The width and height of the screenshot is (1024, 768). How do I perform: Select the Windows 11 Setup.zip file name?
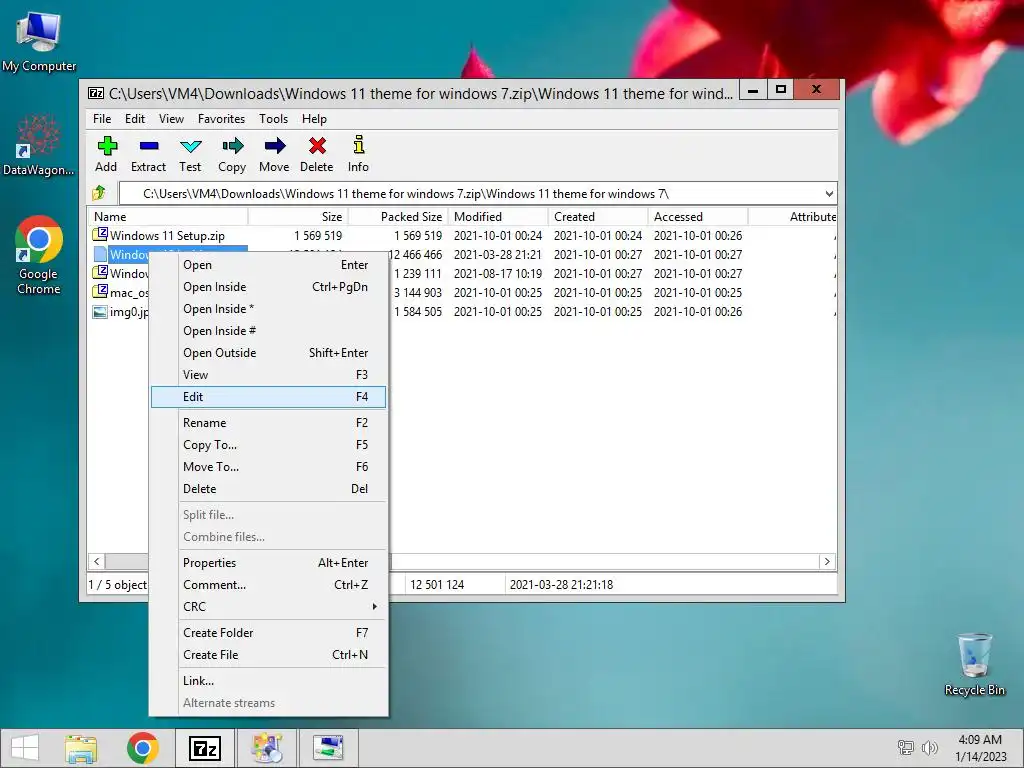(167, 236)
